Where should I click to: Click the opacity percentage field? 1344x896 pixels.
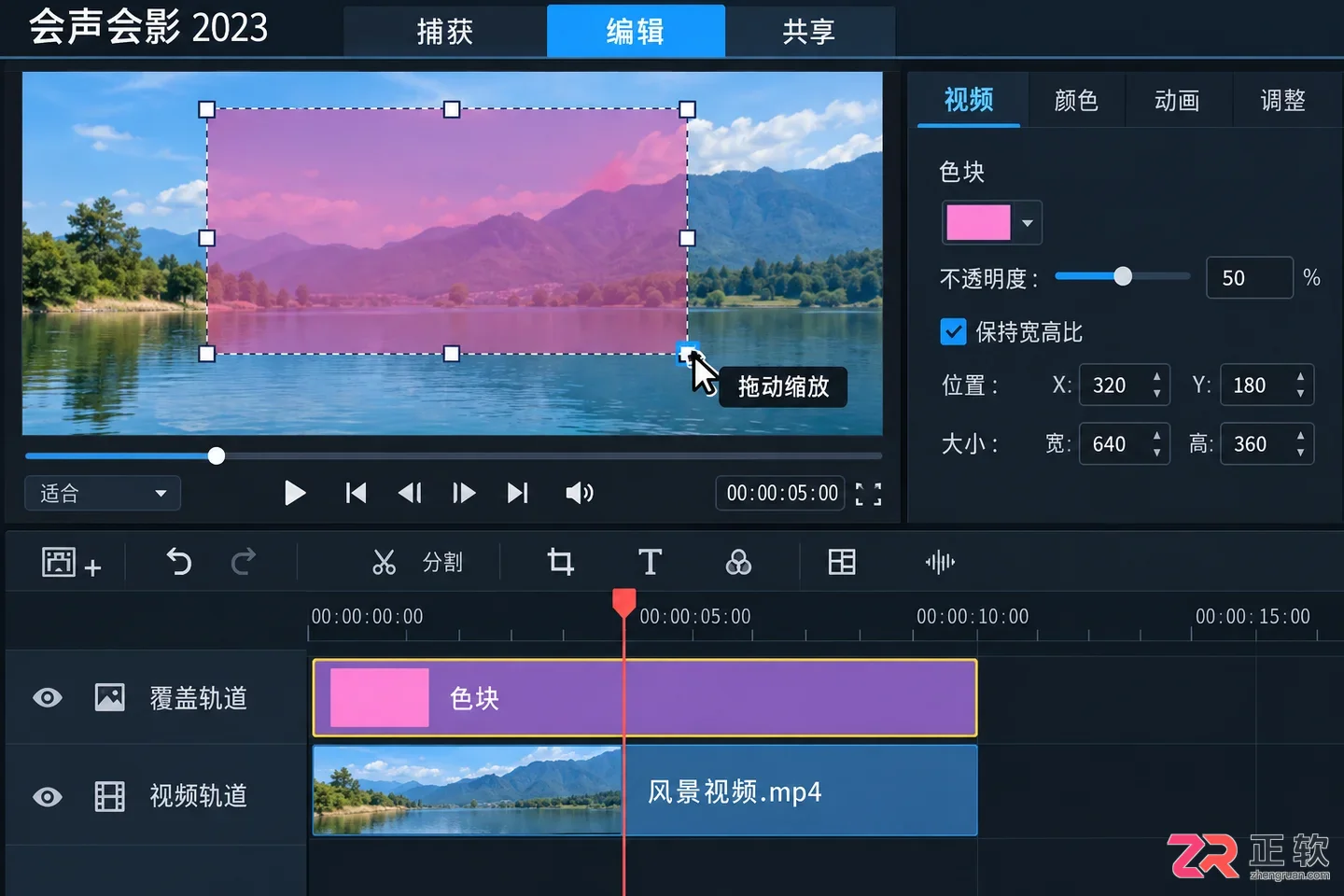(x=1250, y=278)
